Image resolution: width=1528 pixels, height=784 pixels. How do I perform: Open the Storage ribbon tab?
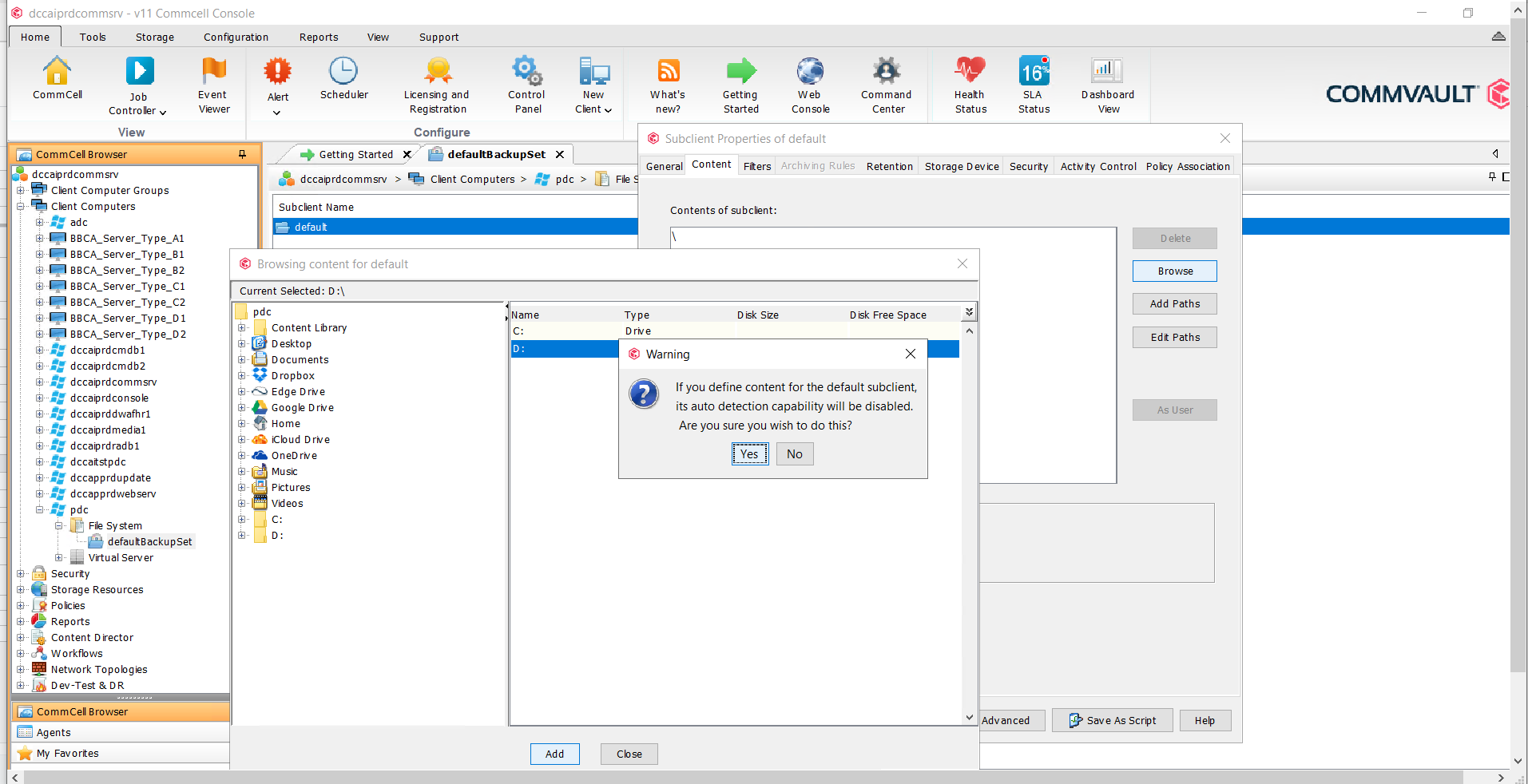pyautogui.click(x=155, y=37)
